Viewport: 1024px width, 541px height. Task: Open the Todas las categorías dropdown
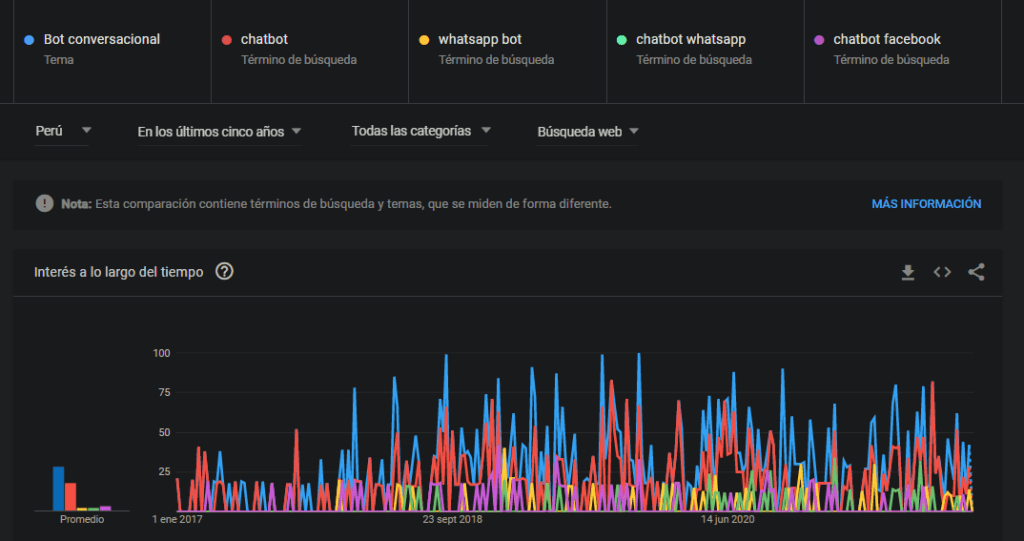click(421, 131)
